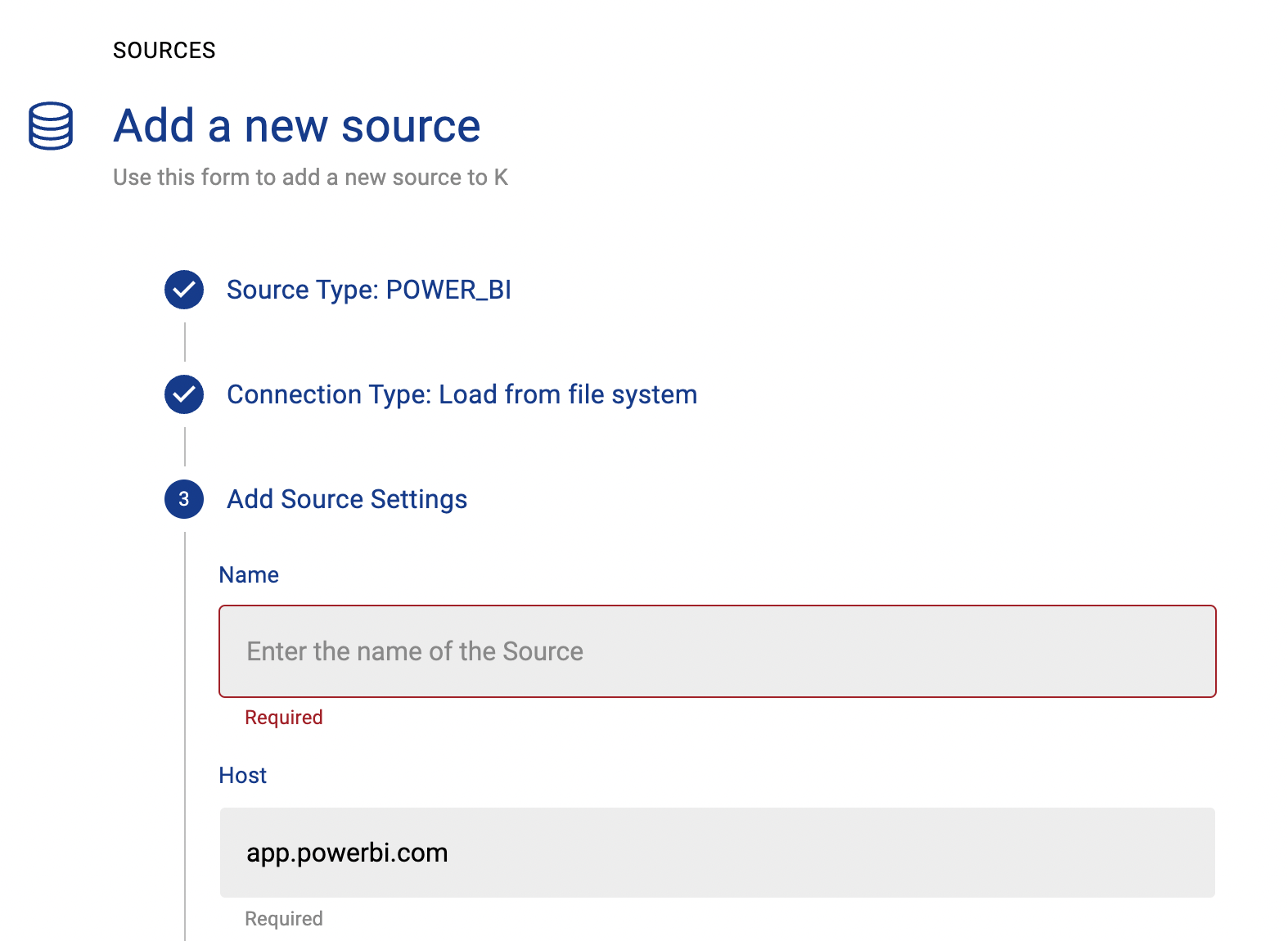The height and width of the screenshot is (941, 1288).
Task: Focus the Name input field
Action: pyautogui.click(x=717, y=651)
